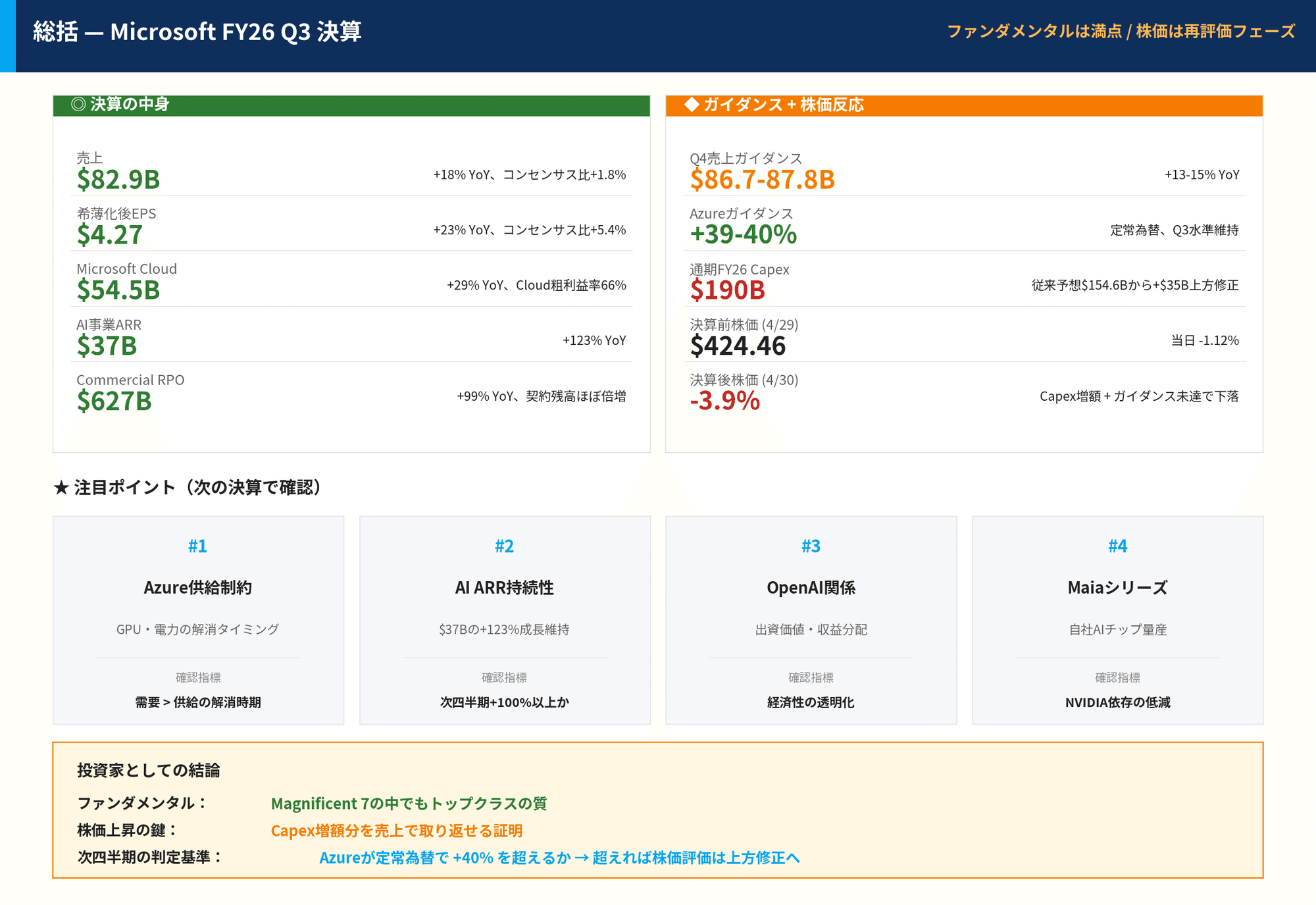The image size is (1316, 905).
Task: Click the label '希薄化後EPS'
Action: point(116,213)
